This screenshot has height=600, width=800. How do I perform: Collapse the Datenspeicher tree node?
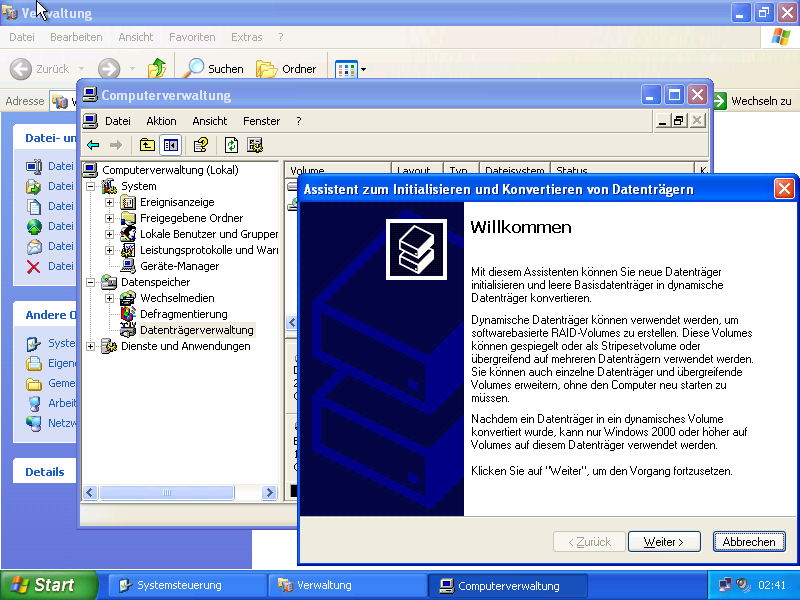(91, 282)
